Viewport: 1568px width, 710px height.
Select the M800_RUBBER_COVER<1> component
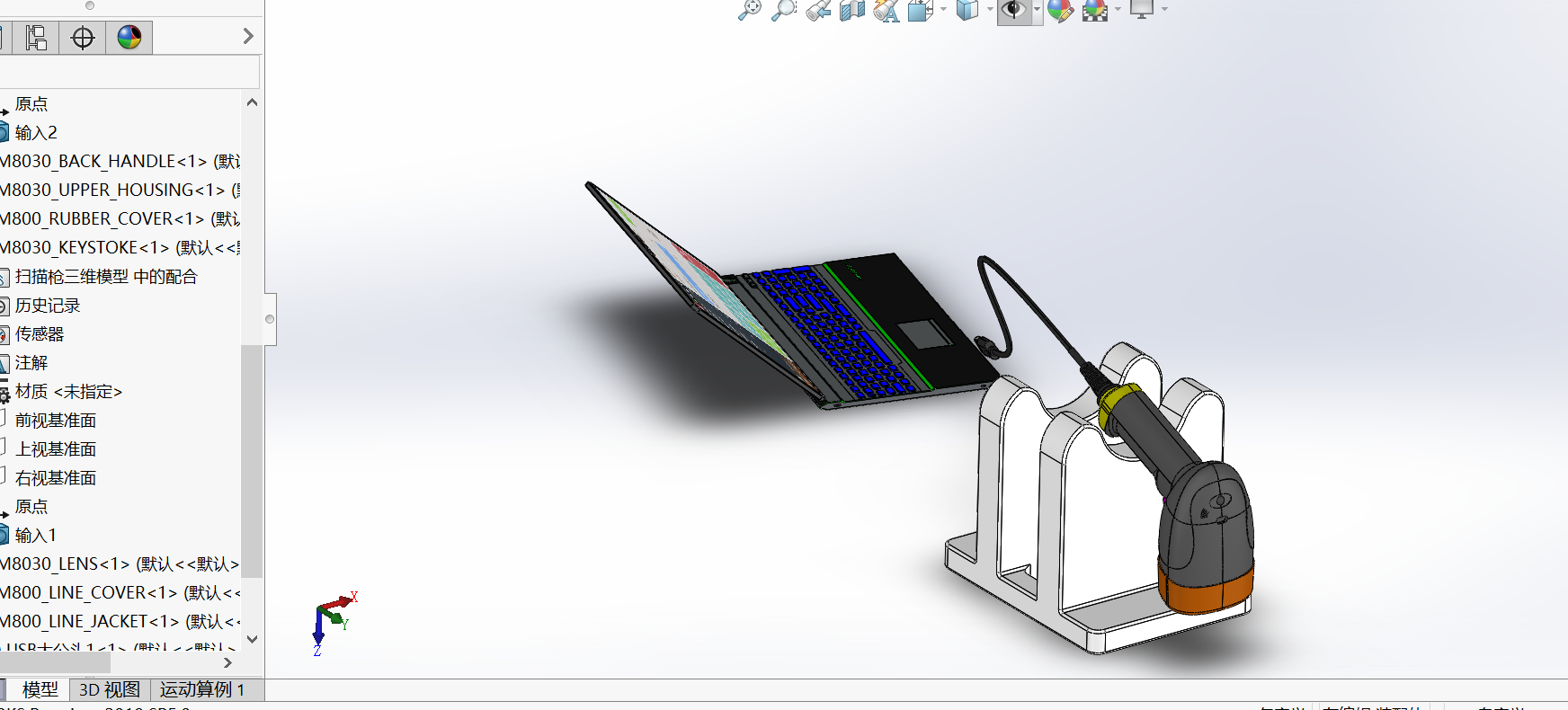coord(120,219)
